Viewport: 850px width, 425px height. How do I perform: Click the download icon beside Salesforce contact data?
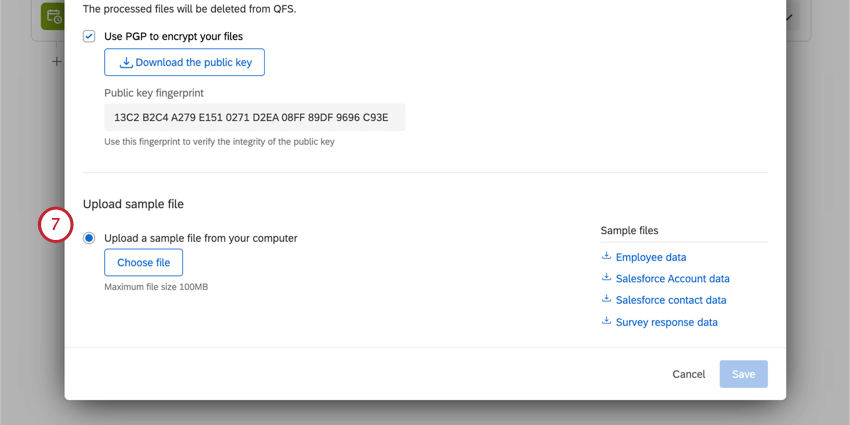(606, 299)
